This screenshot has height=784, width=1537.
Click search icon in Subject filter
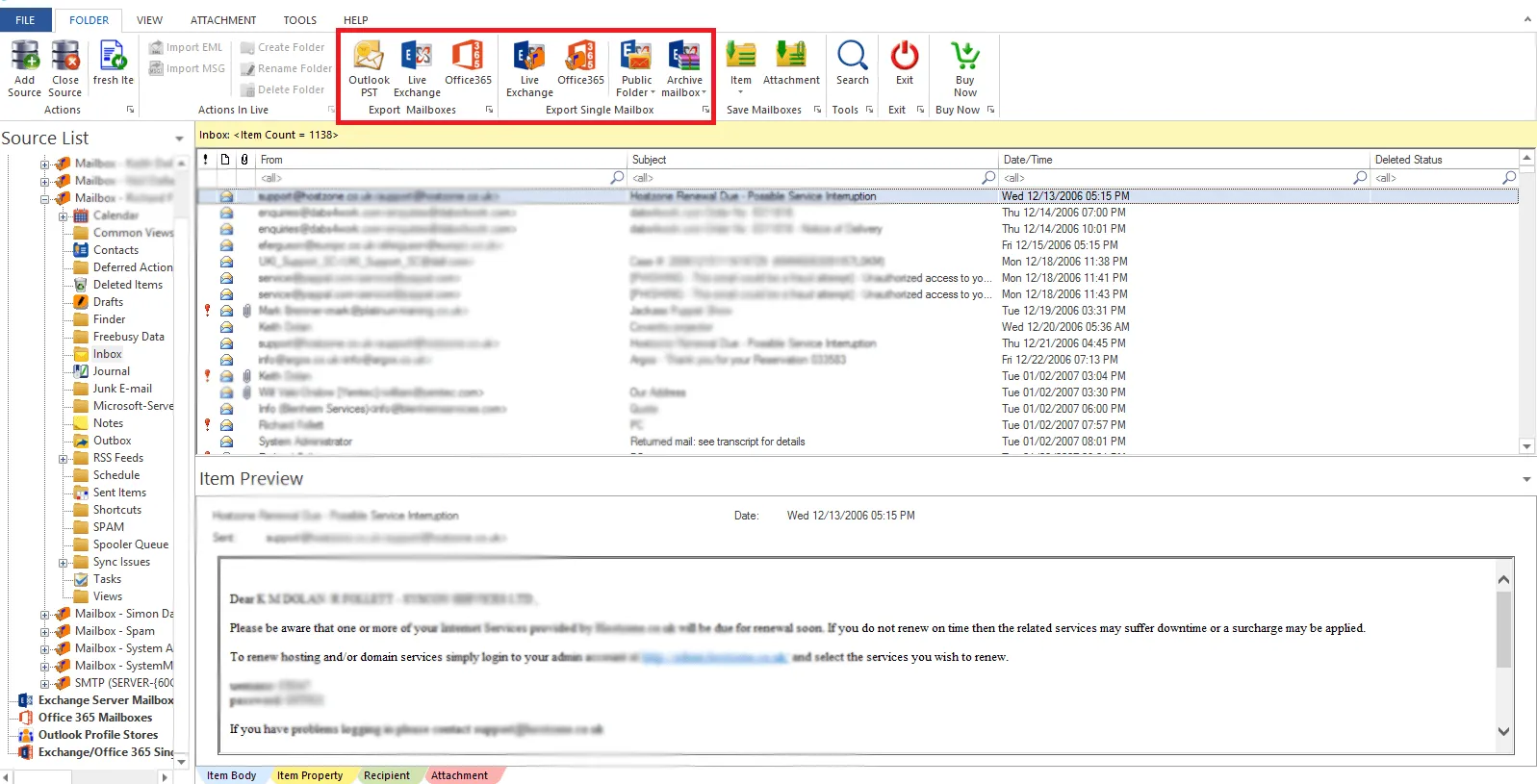988,178
